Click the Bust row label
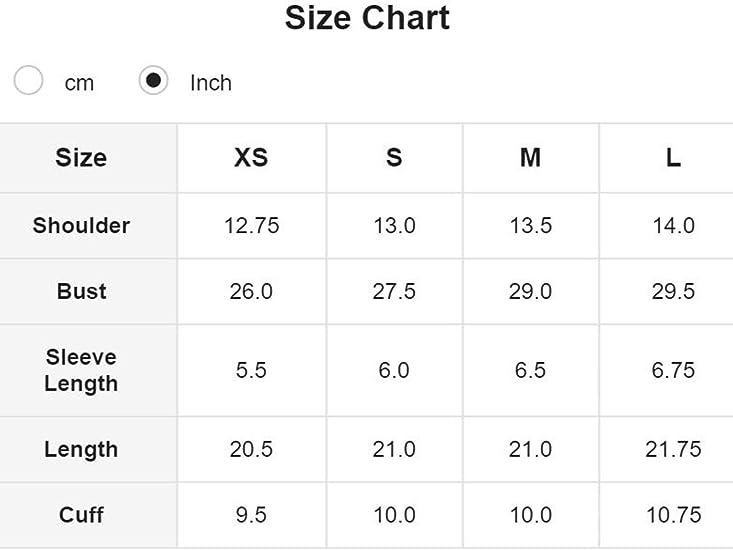 81,292
